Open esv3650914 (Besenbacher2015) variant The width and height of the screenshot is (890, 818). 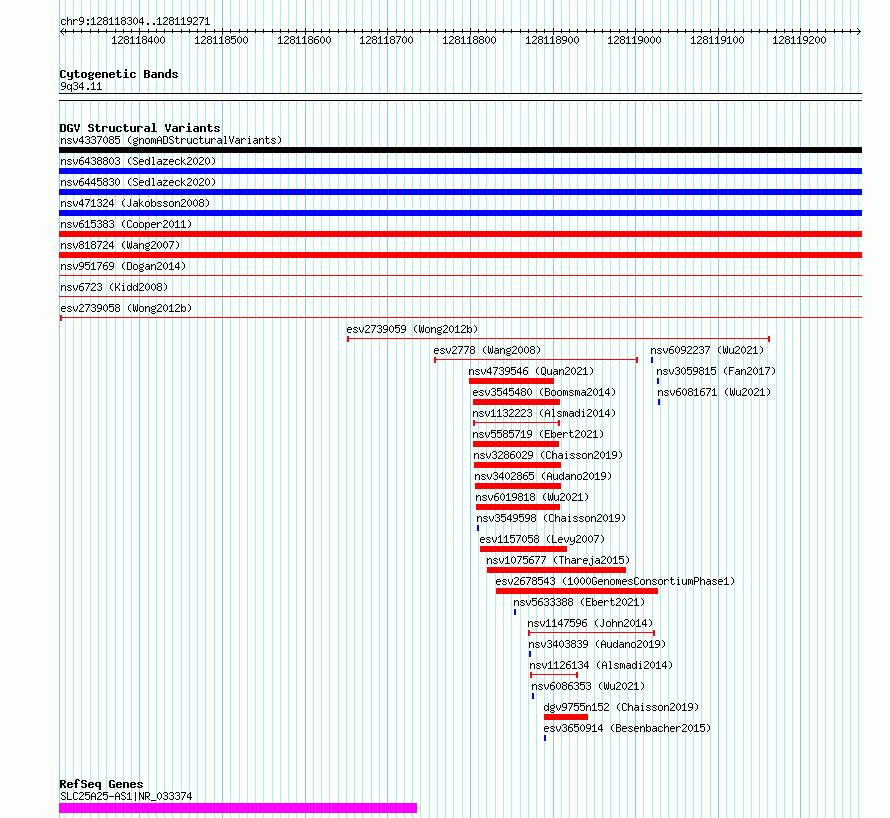pos(627,728)
